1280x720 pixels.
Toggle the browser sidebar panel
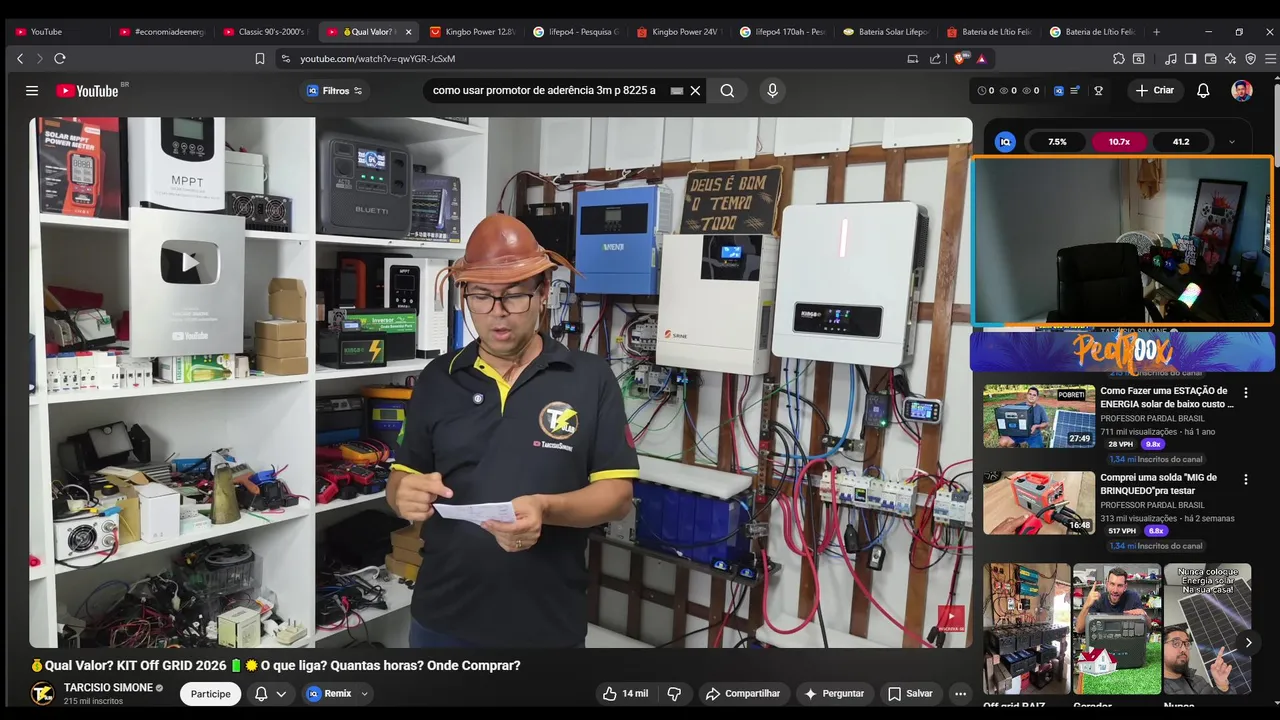point(1190,59)
